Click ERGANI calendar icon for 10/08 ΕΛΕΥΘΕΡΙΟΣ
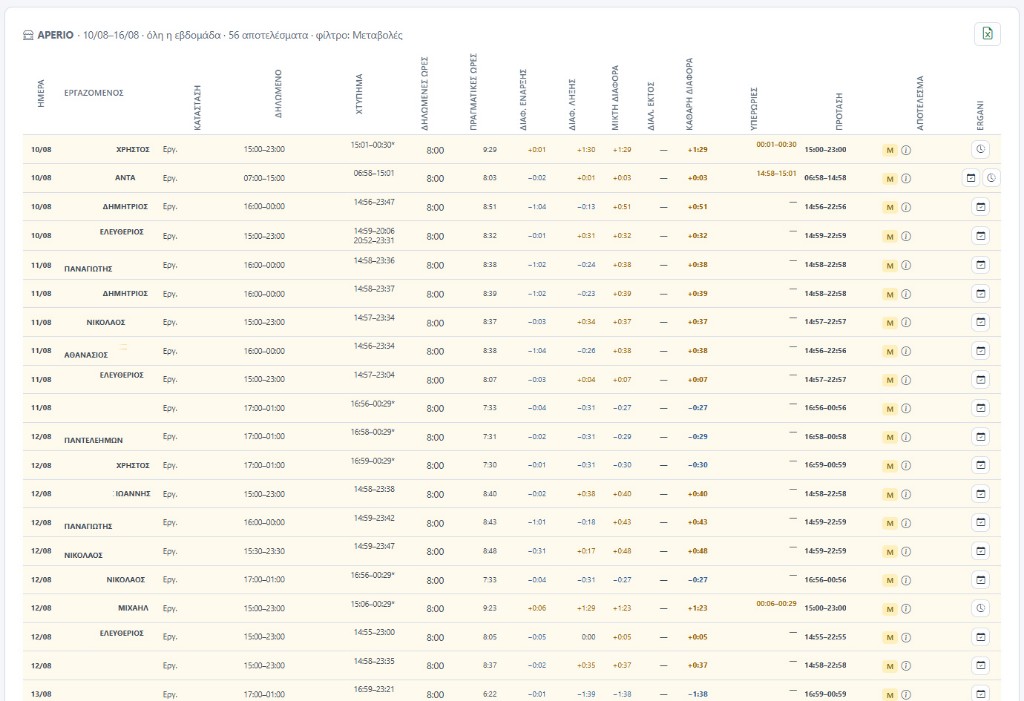The width and height of the screenshot is (1024, 701). 980,236
